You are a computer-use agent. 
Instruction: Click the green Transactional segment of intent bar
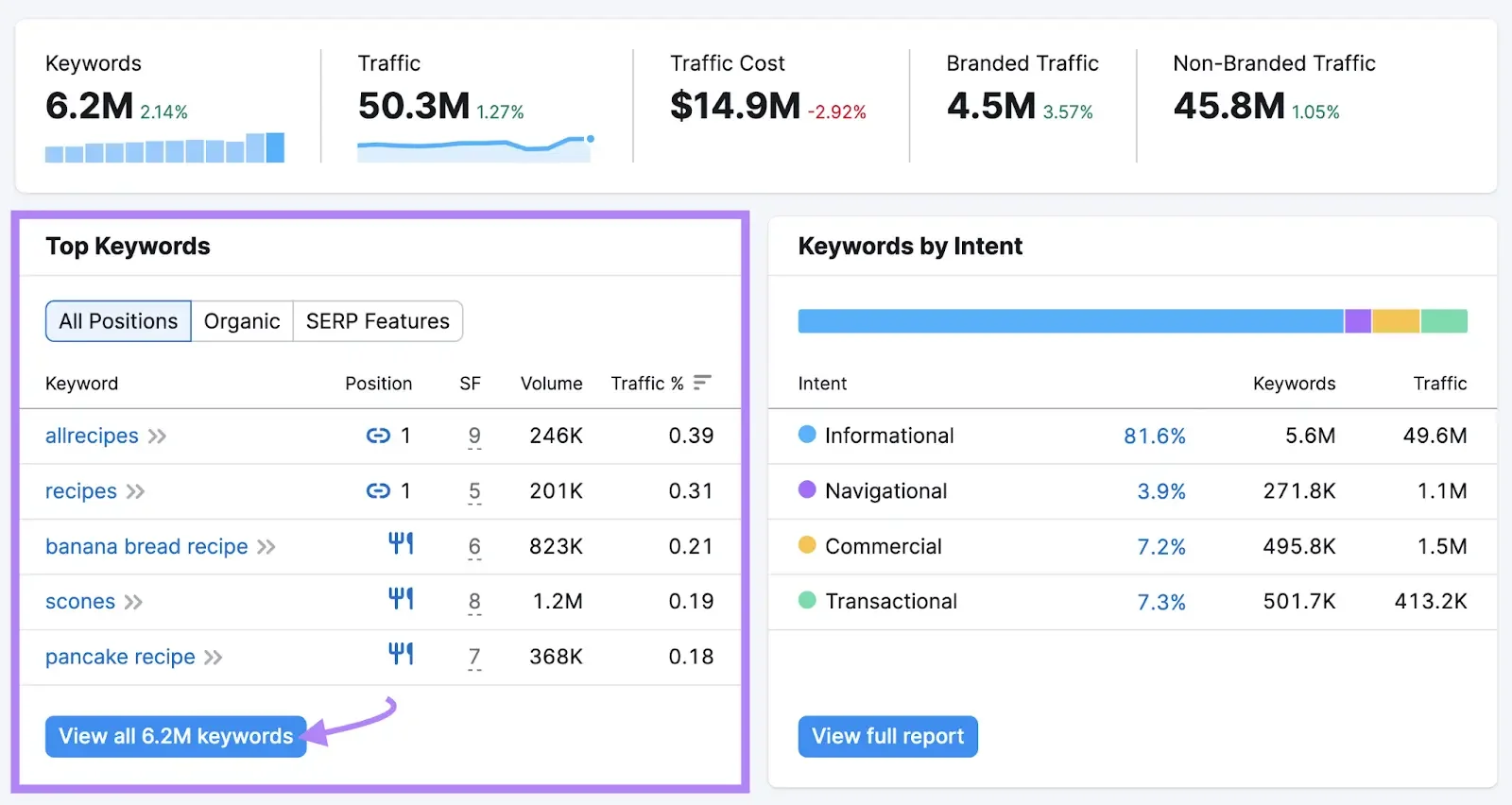tap(1444, 321)
